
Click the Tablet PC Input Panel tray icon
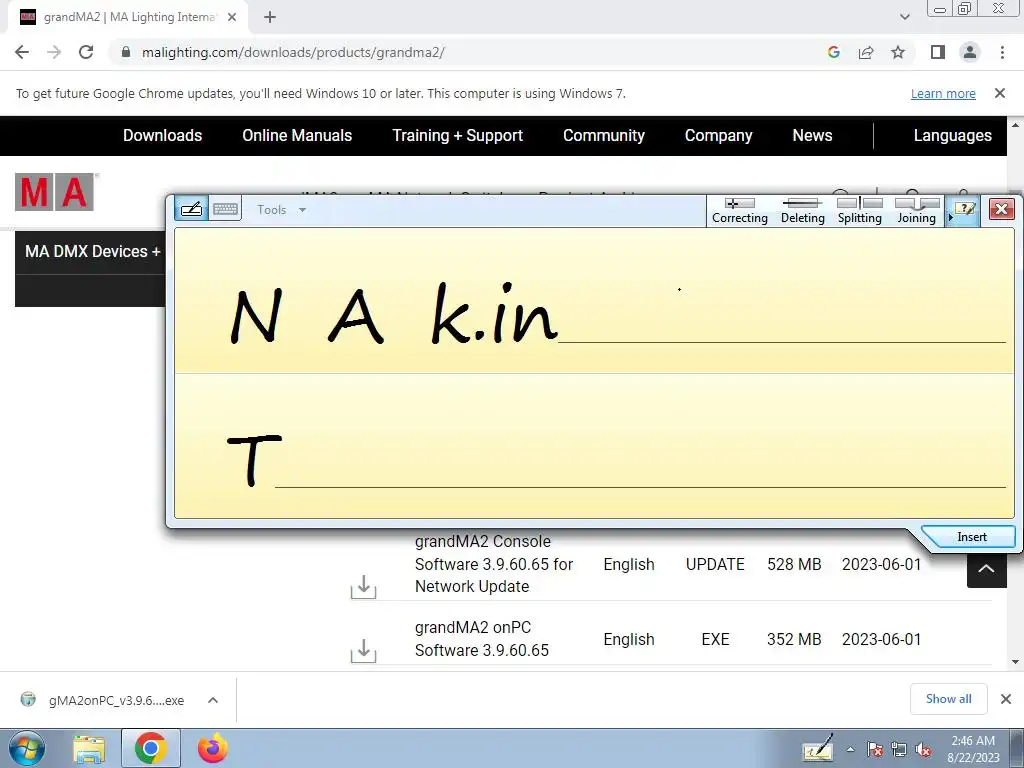click(x=817, y=748)
